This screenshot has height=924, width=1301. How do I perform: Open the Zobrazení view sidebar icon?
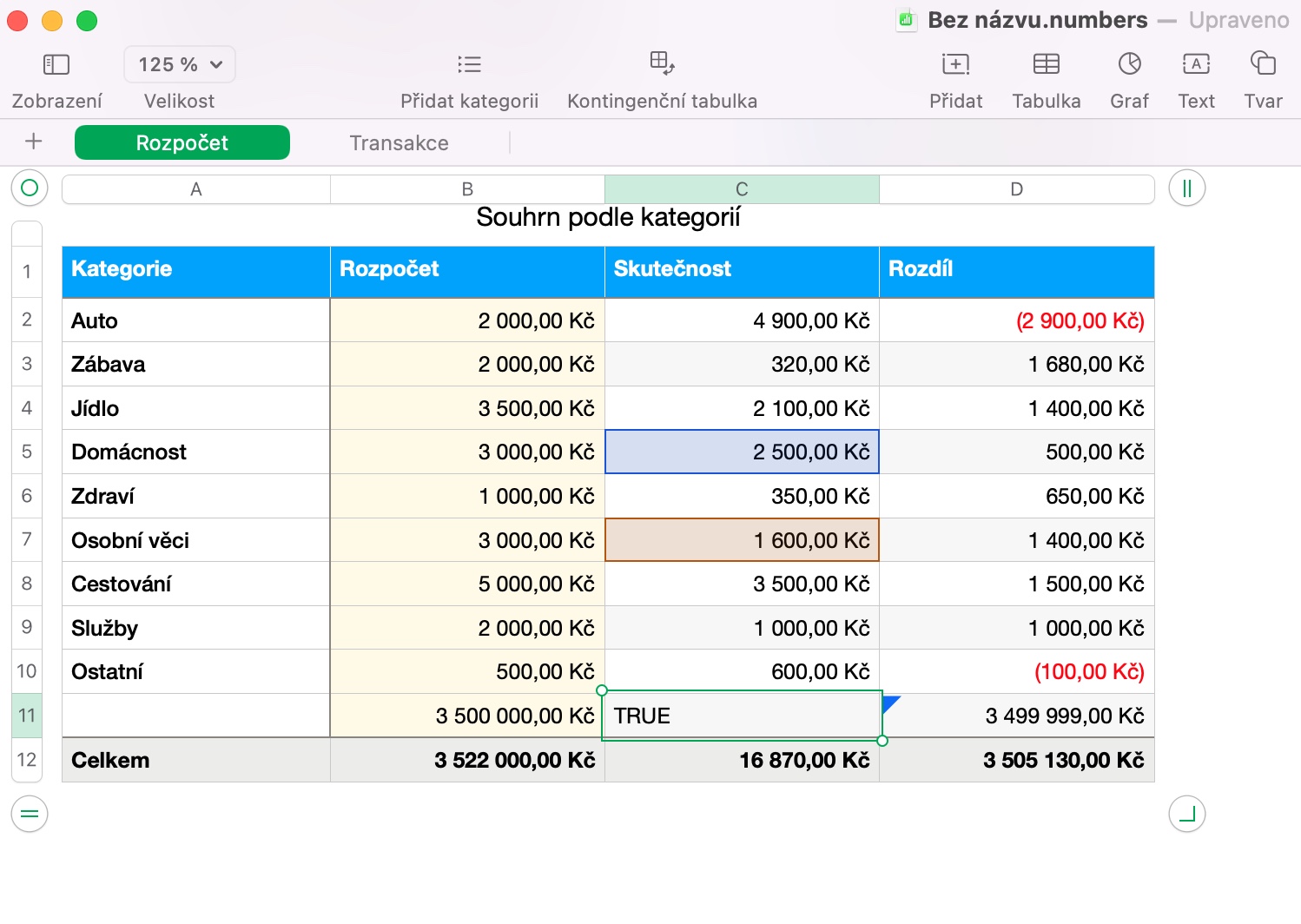pyautogui.click(x=56, y=64)
